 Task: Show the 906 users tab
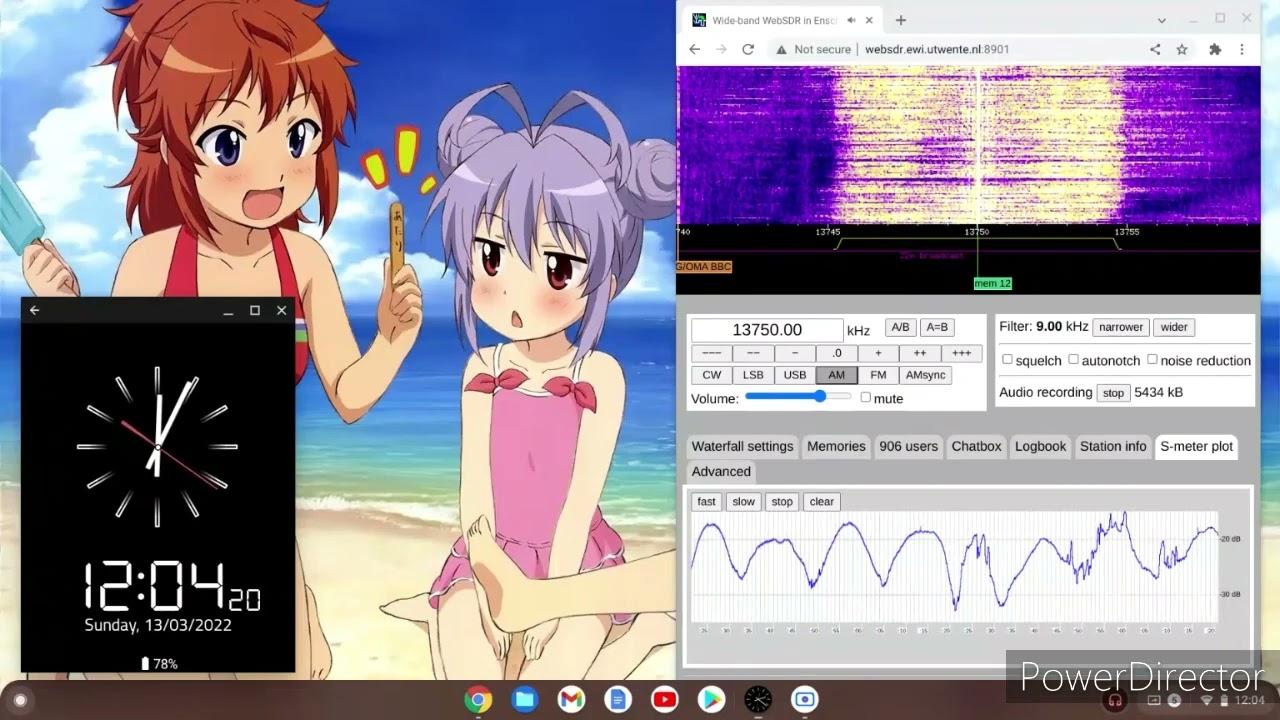pyautogui.click(x=908, y=447)
